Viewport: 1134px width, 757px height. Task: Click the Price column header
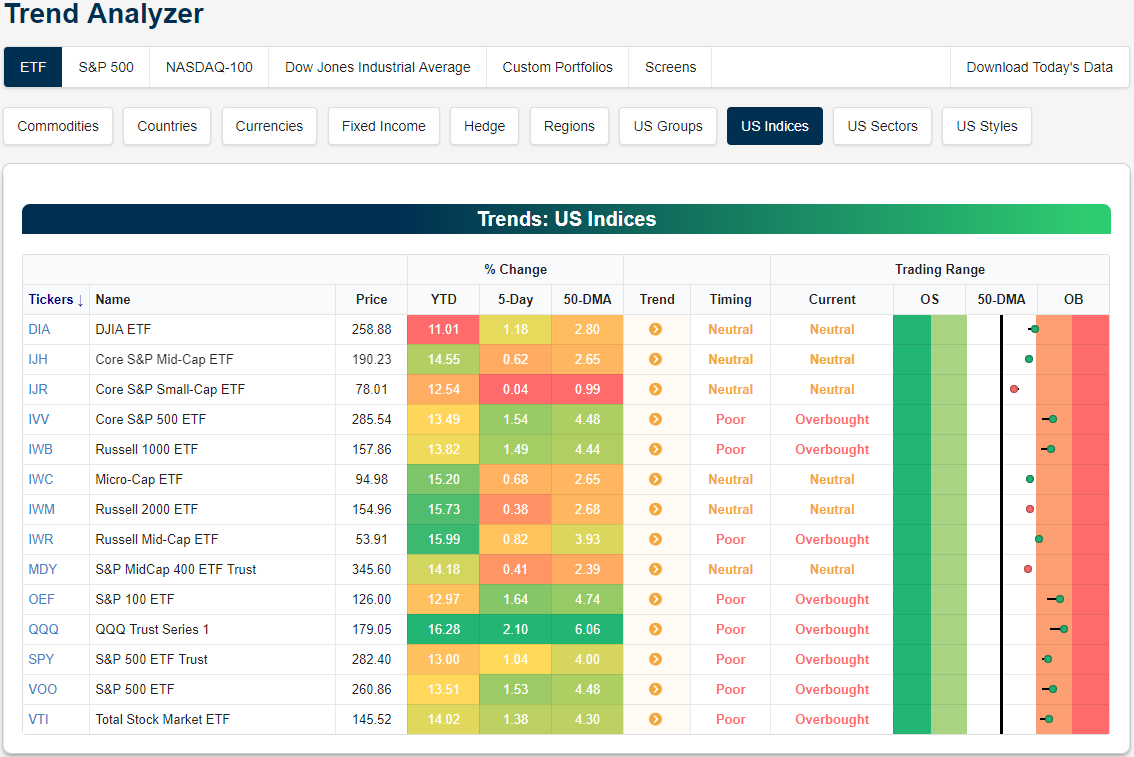[371, 299]
